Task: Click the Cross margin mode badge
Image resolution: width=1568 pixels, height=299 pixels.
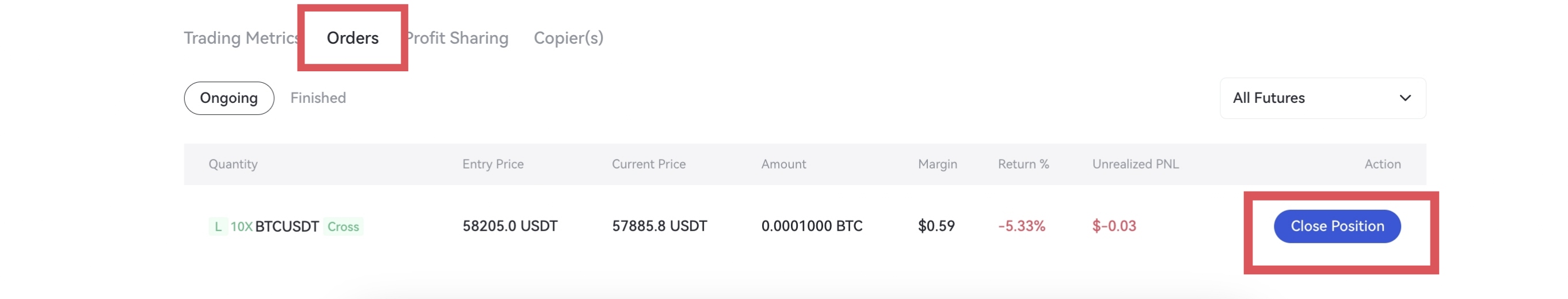Action: click(342, 227)
